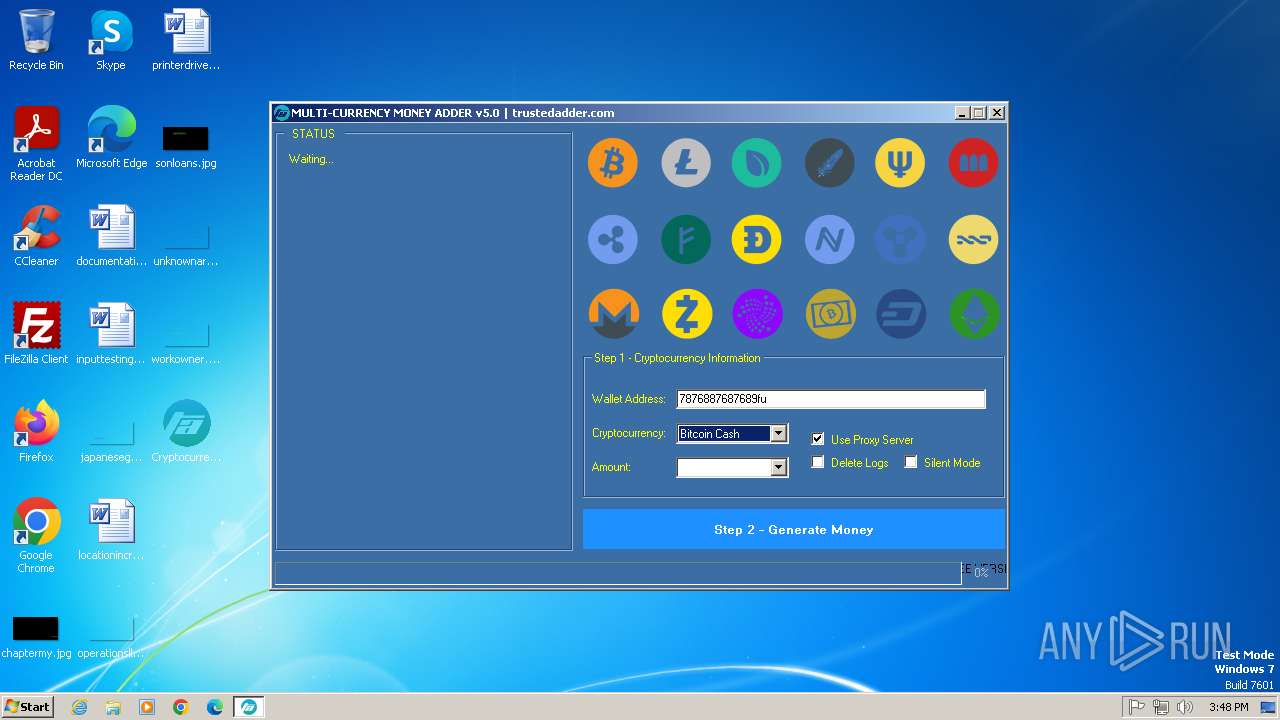Pick the yellow Zcash Z icon
The height and width of the screenshot is (720, 1280).
pyautogui.click(x=686, y=314)
